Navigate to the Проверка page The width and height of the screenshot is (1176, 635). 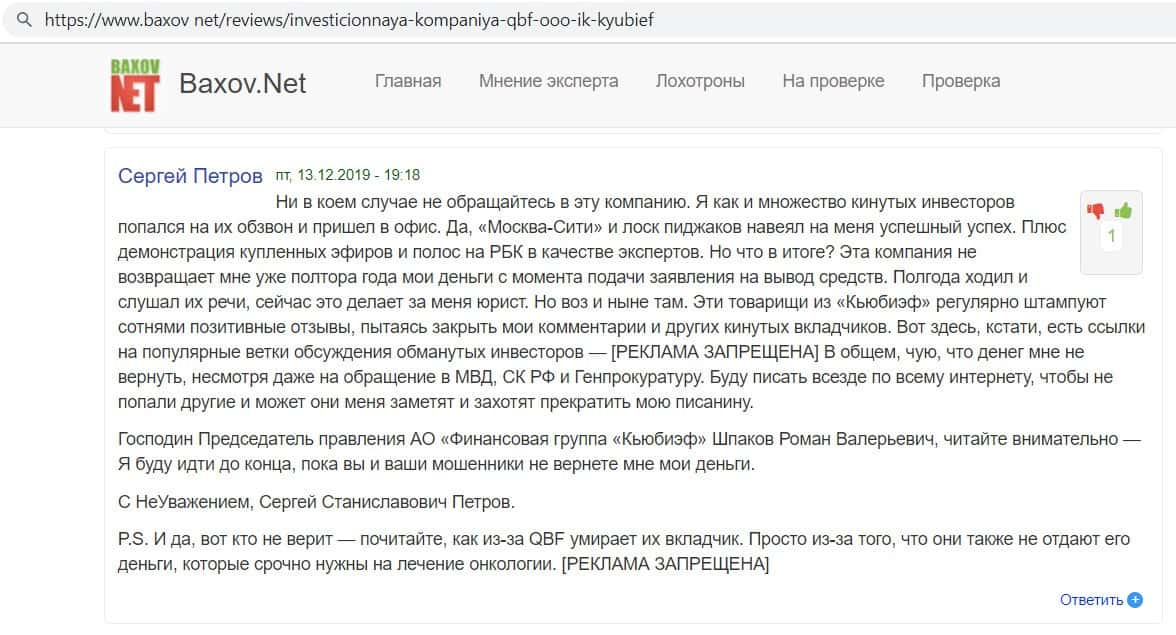[x=960, y=81]
